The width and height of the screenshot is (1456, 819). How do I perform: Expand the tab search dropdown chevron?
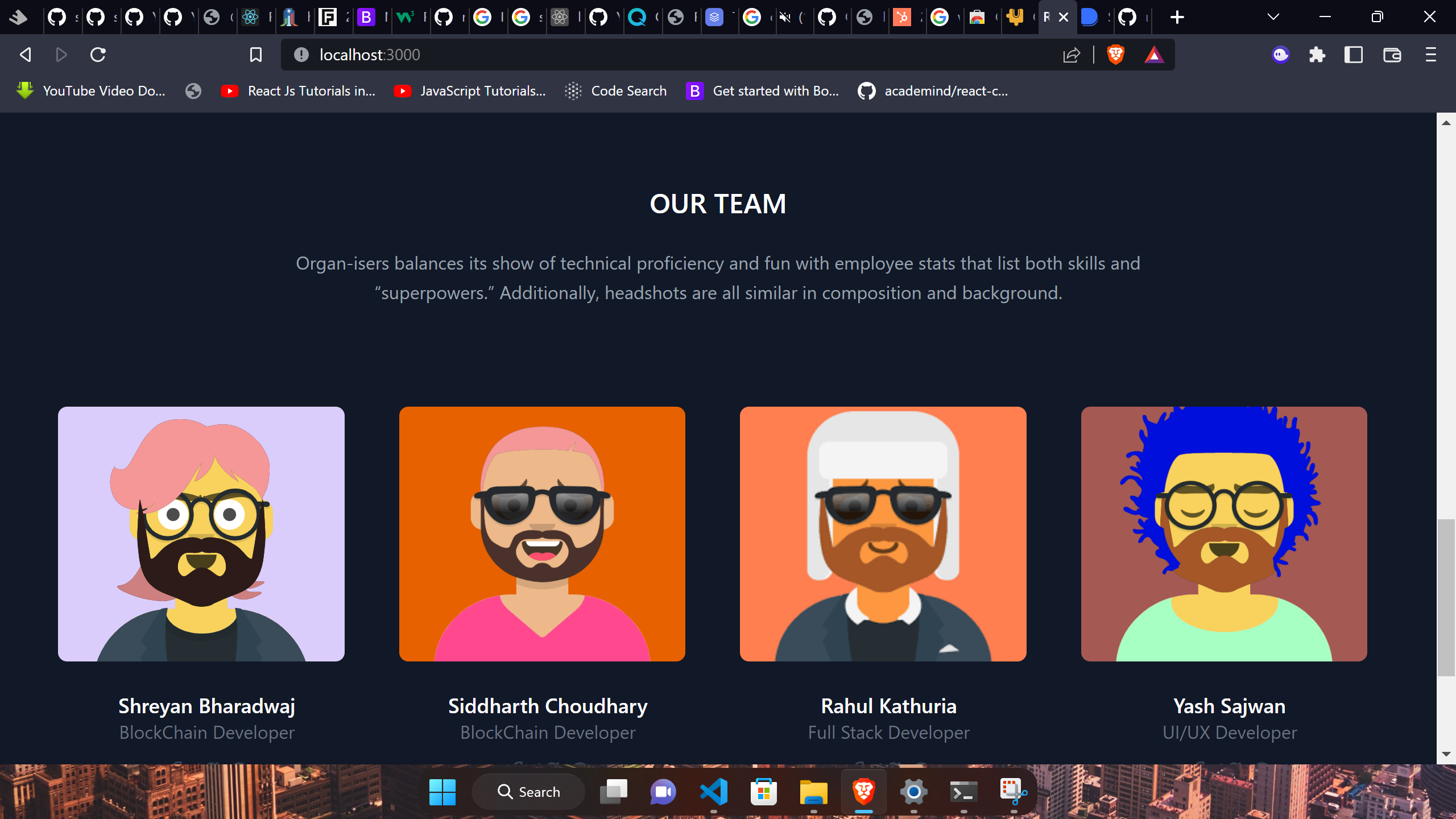1273,17
